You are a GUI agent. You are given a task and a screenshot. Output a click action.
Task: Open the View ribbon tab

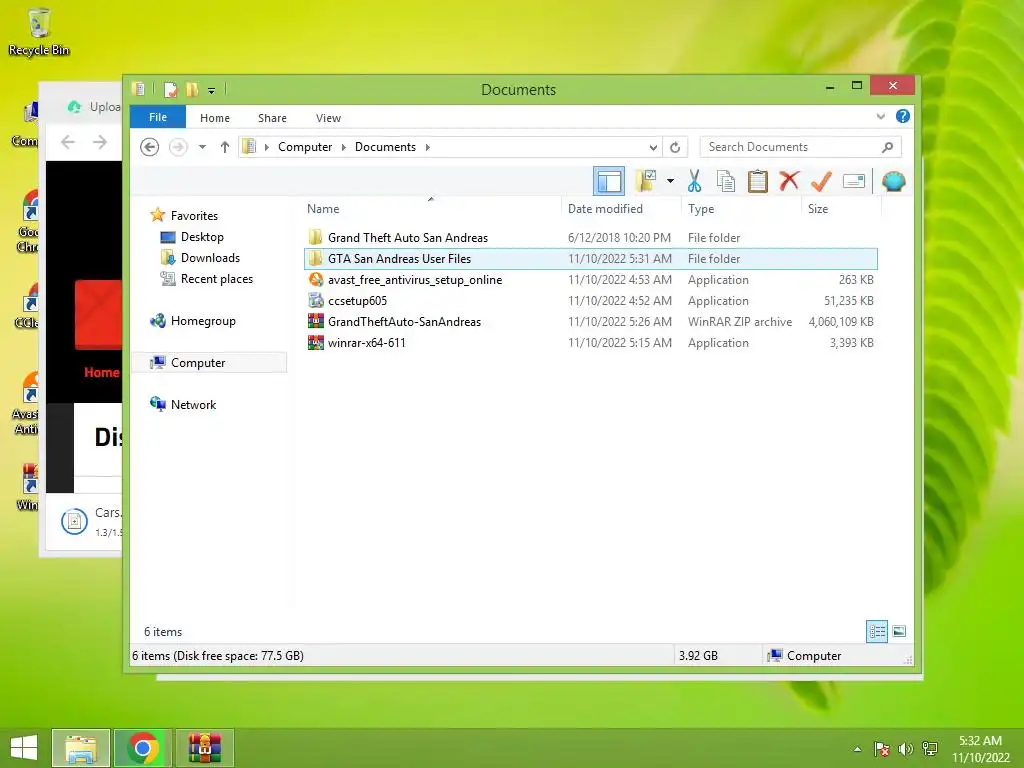pyautogui.click(x=328, y=118)
